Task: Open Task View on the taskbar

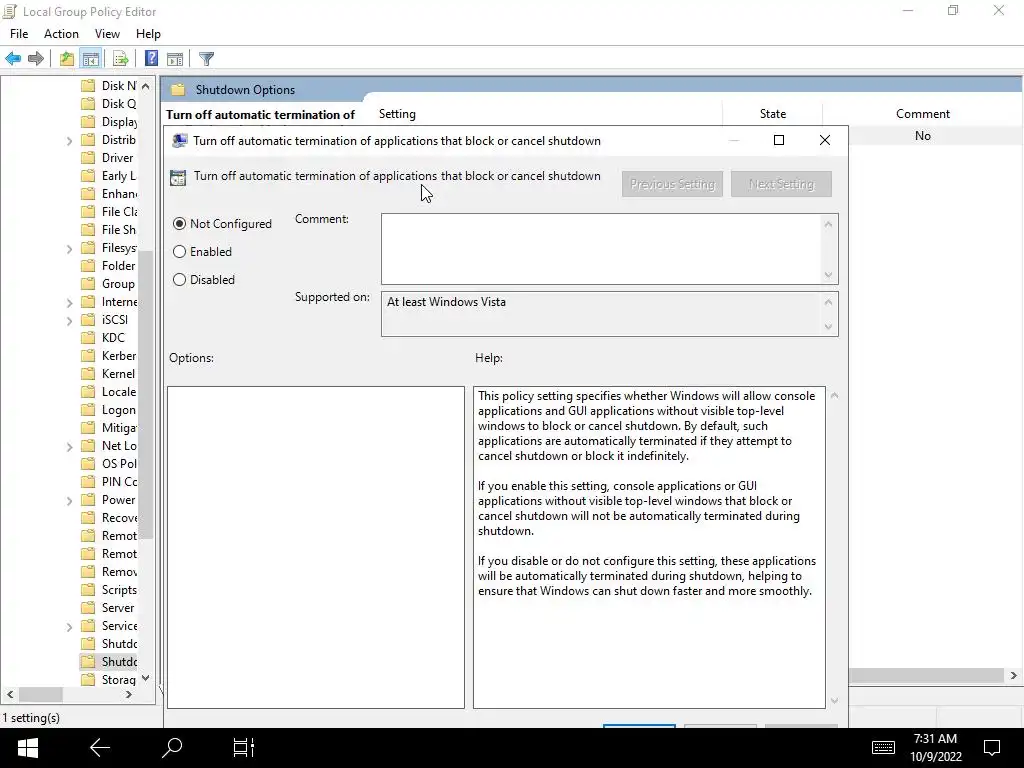Action: point(244,748)
